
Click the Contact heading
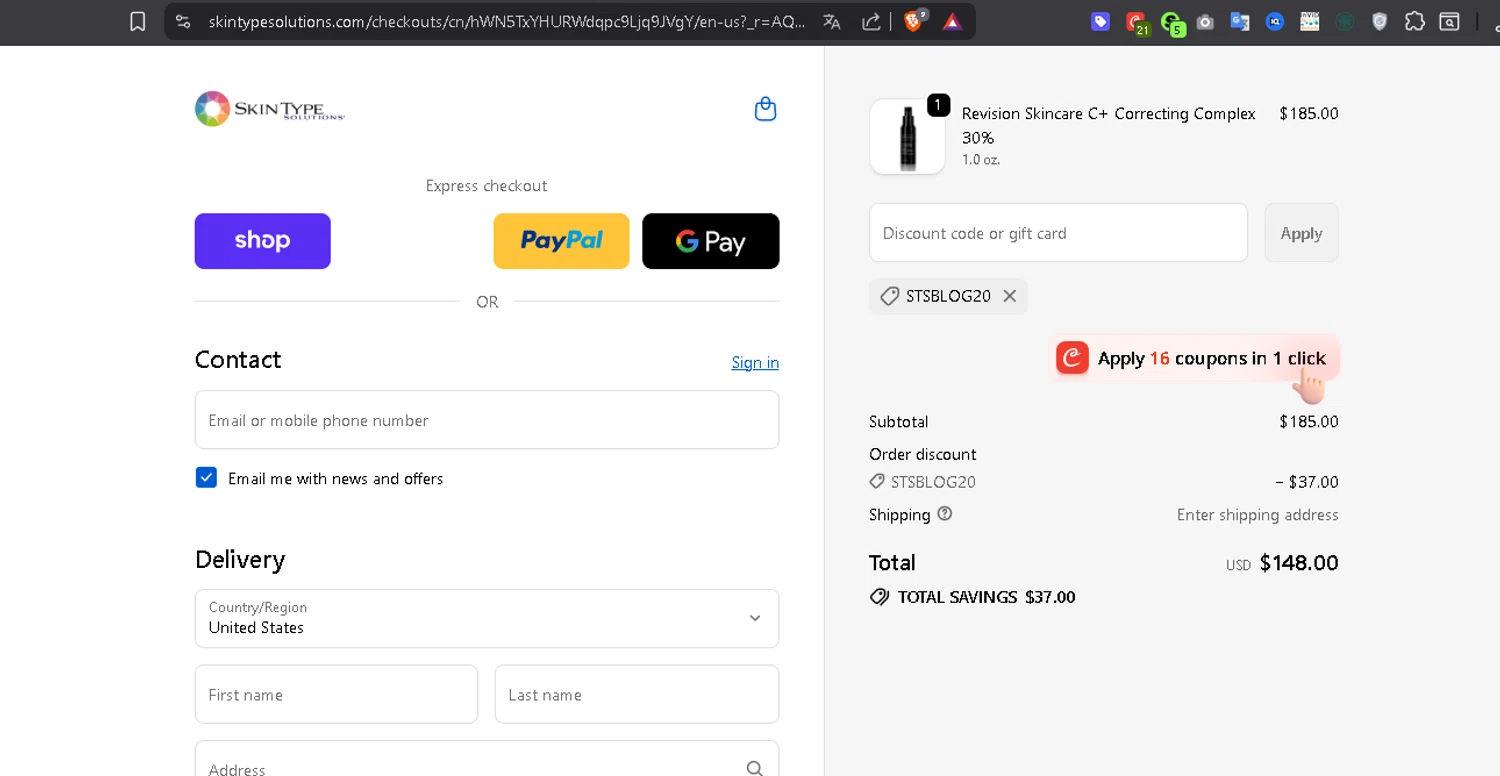[238, 360]
